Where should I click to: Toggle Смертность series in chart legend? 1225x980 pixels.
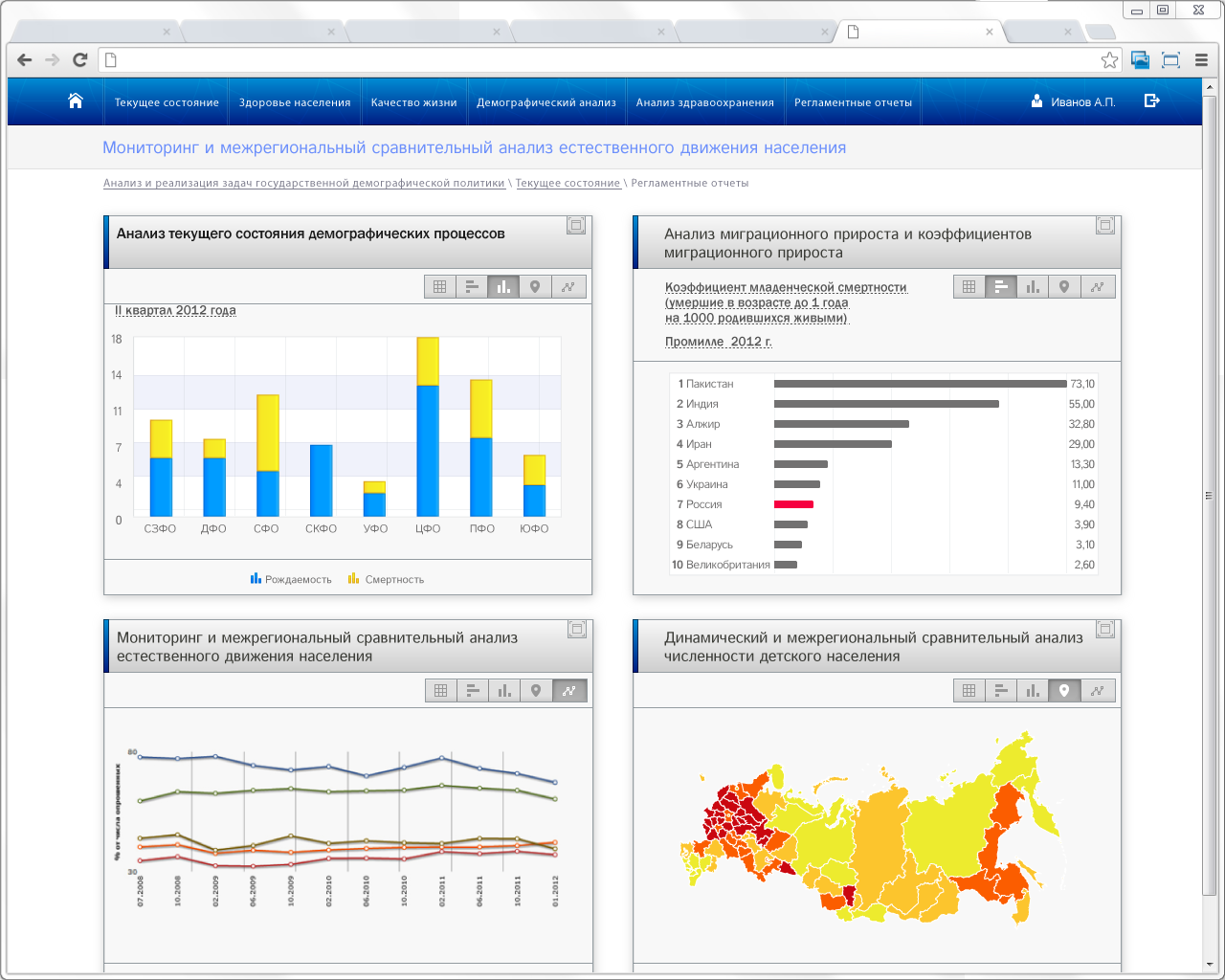coord(386,579)
